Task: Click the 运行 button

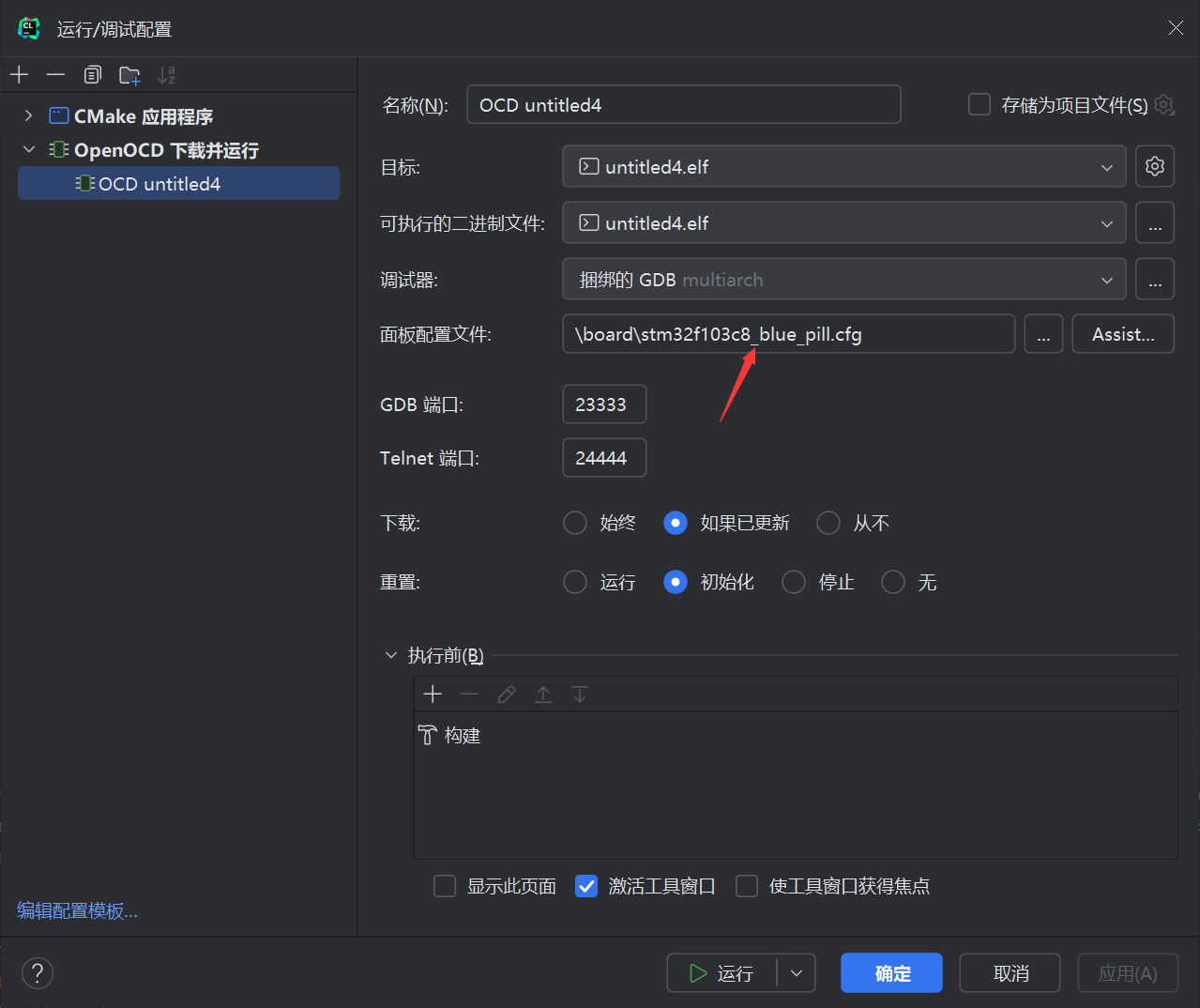Action: click(722, 973)
